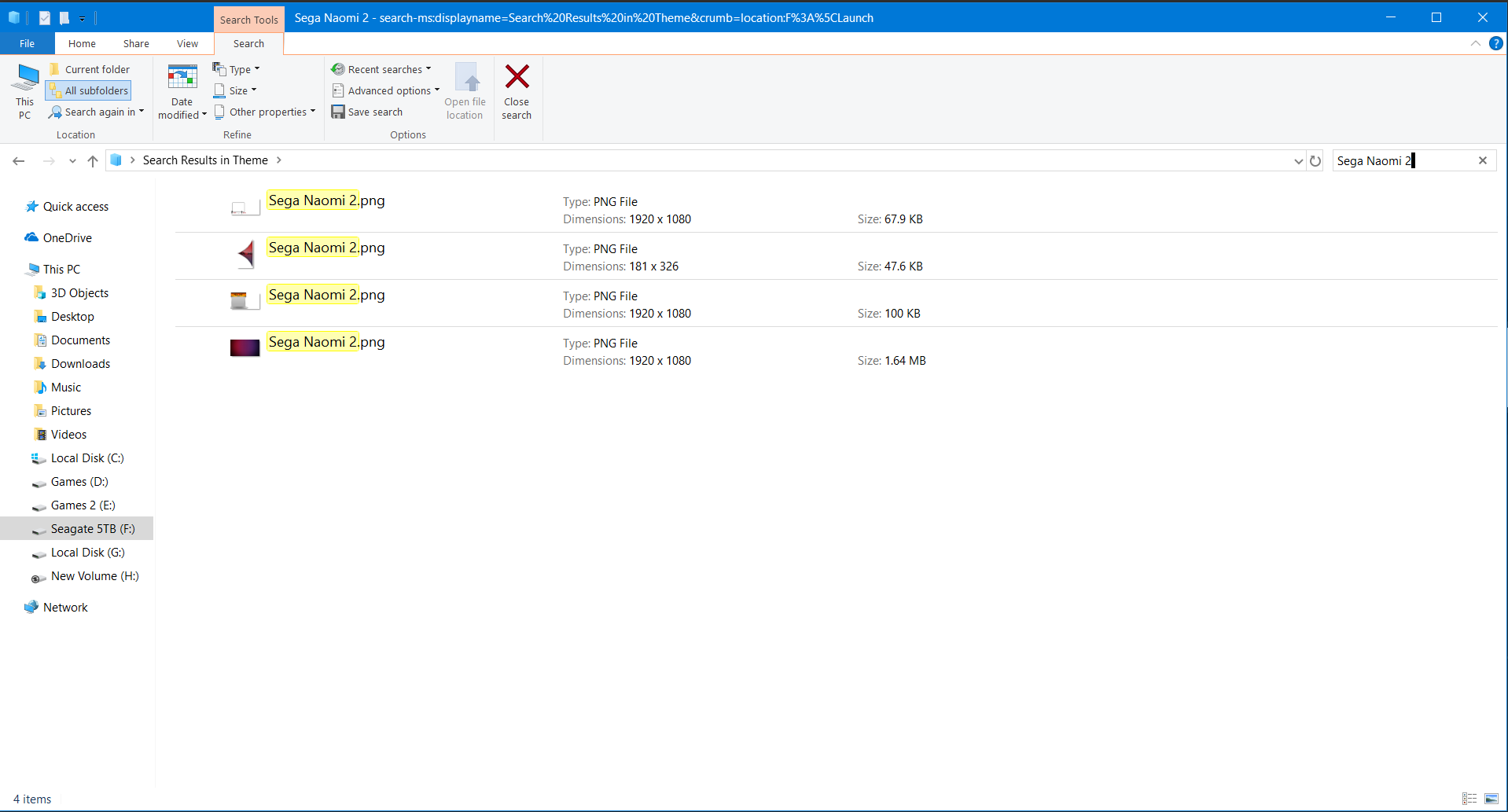The image size is (1508, 812).
Task: Open New Volume (H:) drive
Action: (94, 576)
